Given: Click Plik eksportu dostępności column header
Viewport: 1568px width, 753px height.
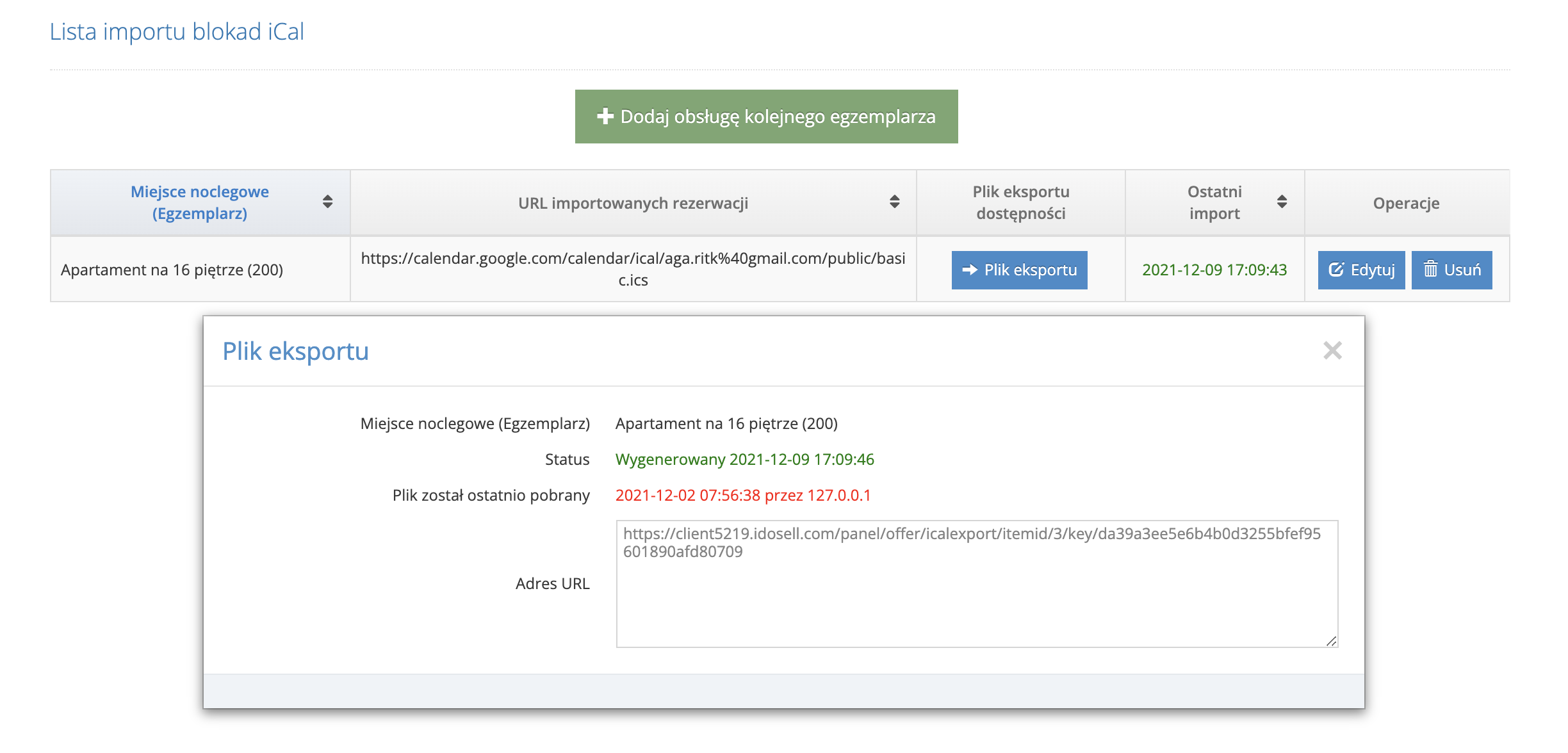Looking at the screenshot, I should (1021, 202).
